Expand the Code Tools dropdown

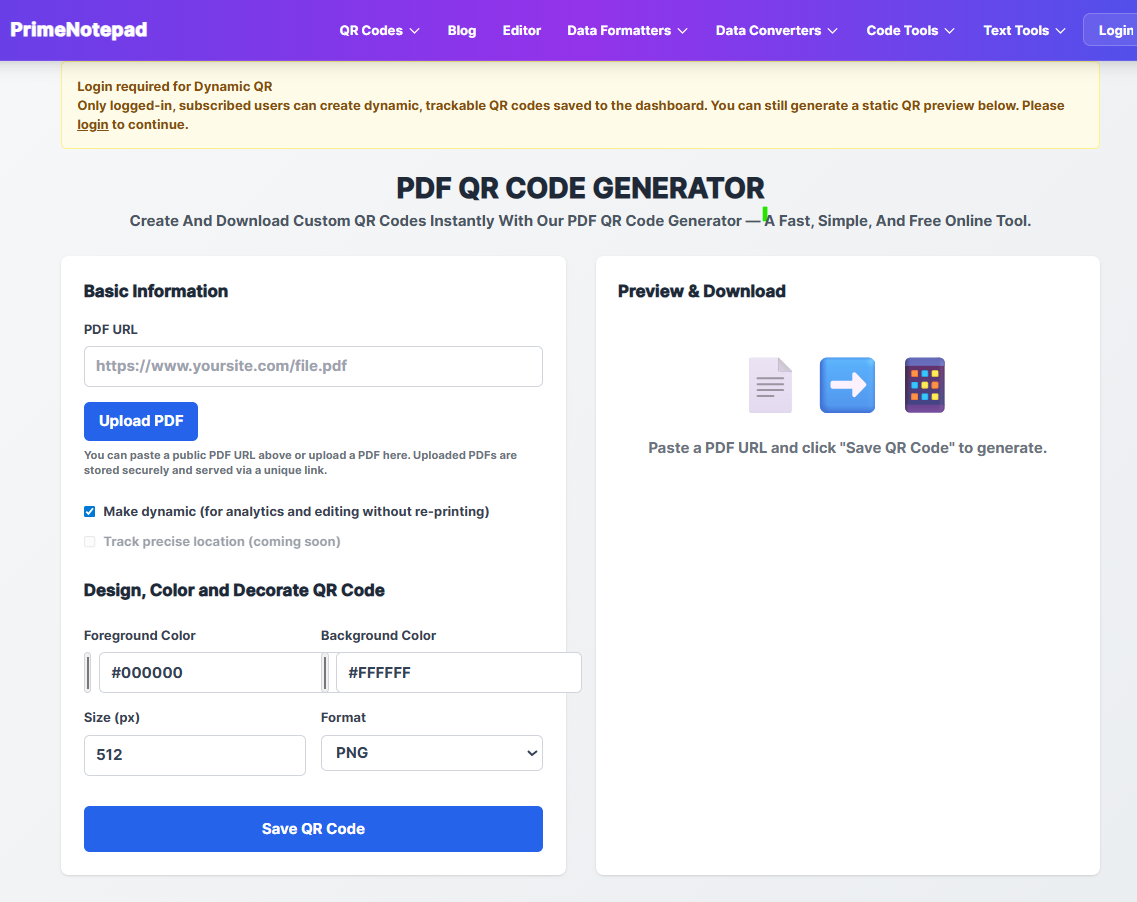pyautogui.click(x=909, y=30)
